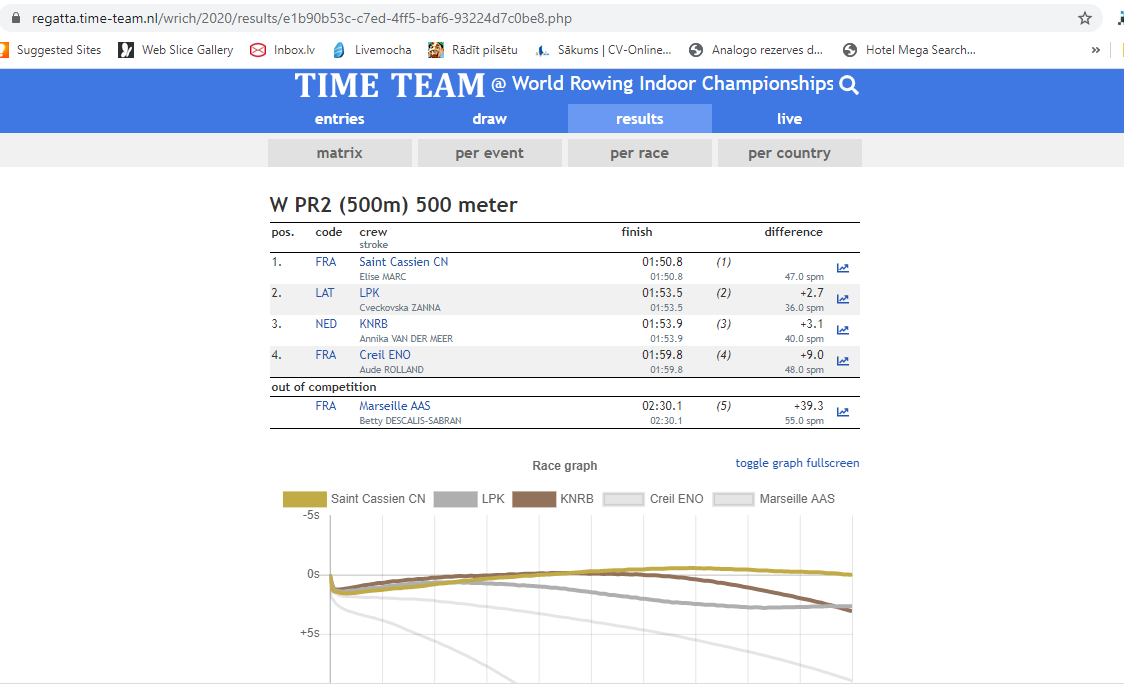Image resolution: width=1124 pixels, height=686 pixels.
Task: Open graph icon for Creil ENO row
Action: click(843, 361)
